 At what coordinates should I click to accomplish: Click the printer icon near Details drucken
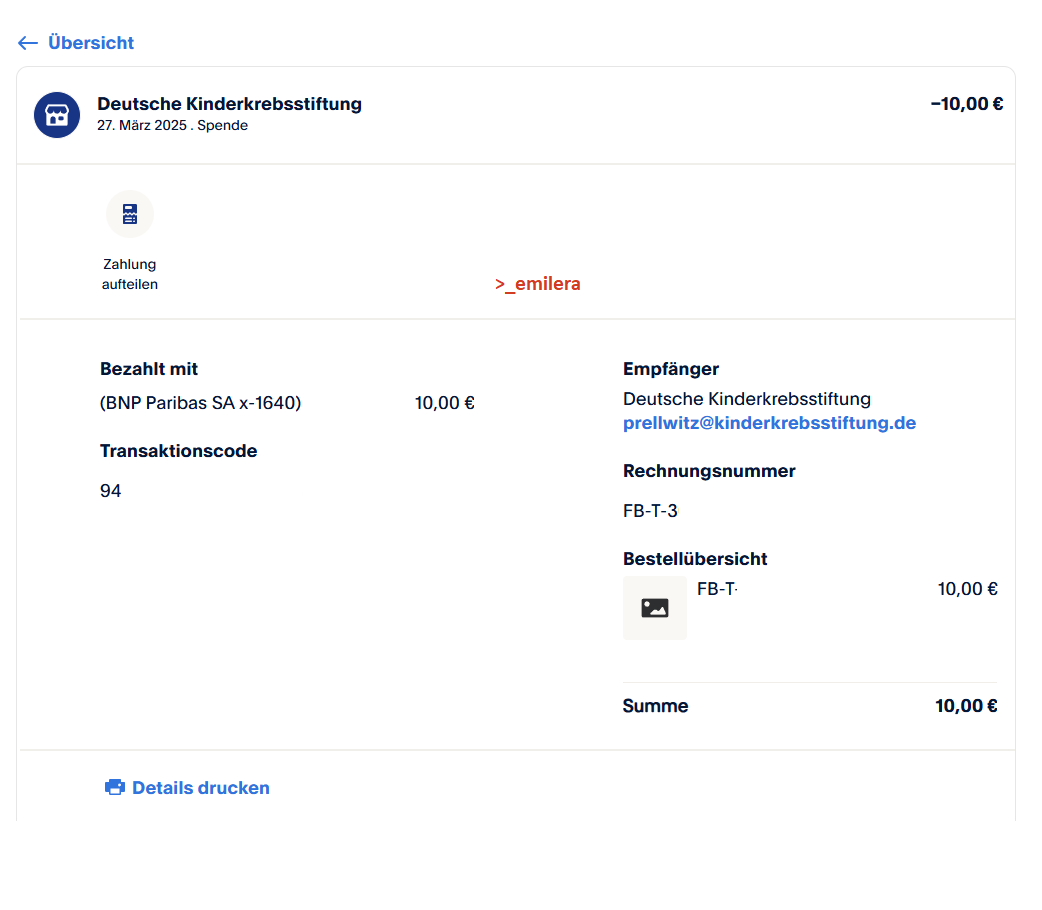[115, 788]
